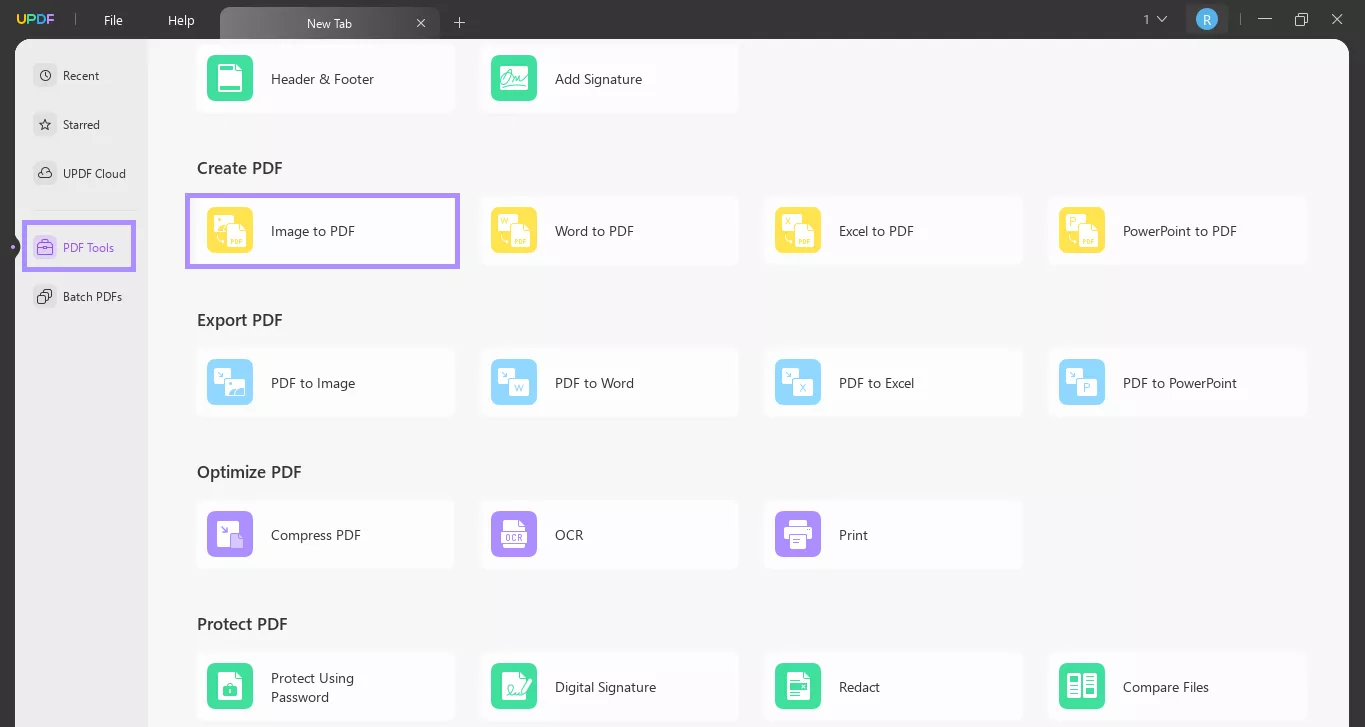Image resolution: width=1365 pixels, height=727 pixels.
Task: Click the OCR label
Action: pyautogui.click(x=569, y=535)
